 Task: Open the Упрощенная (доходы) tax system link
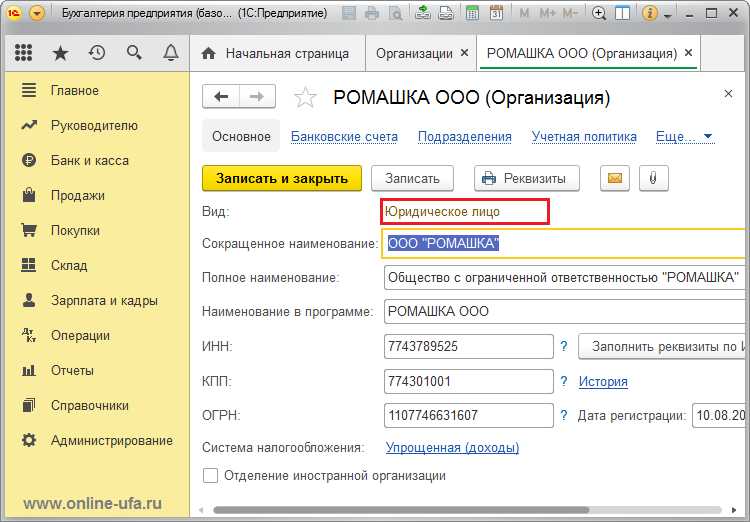pos(452,448)
